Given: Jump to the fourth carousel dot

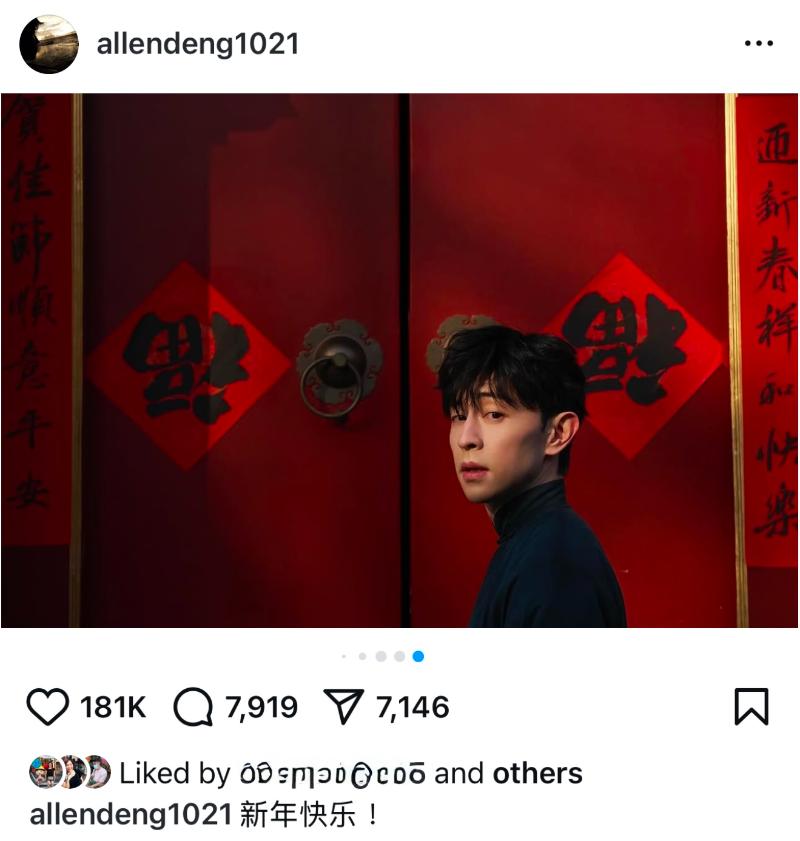Looking at the screenshot, I should click(x=399, y=656).
